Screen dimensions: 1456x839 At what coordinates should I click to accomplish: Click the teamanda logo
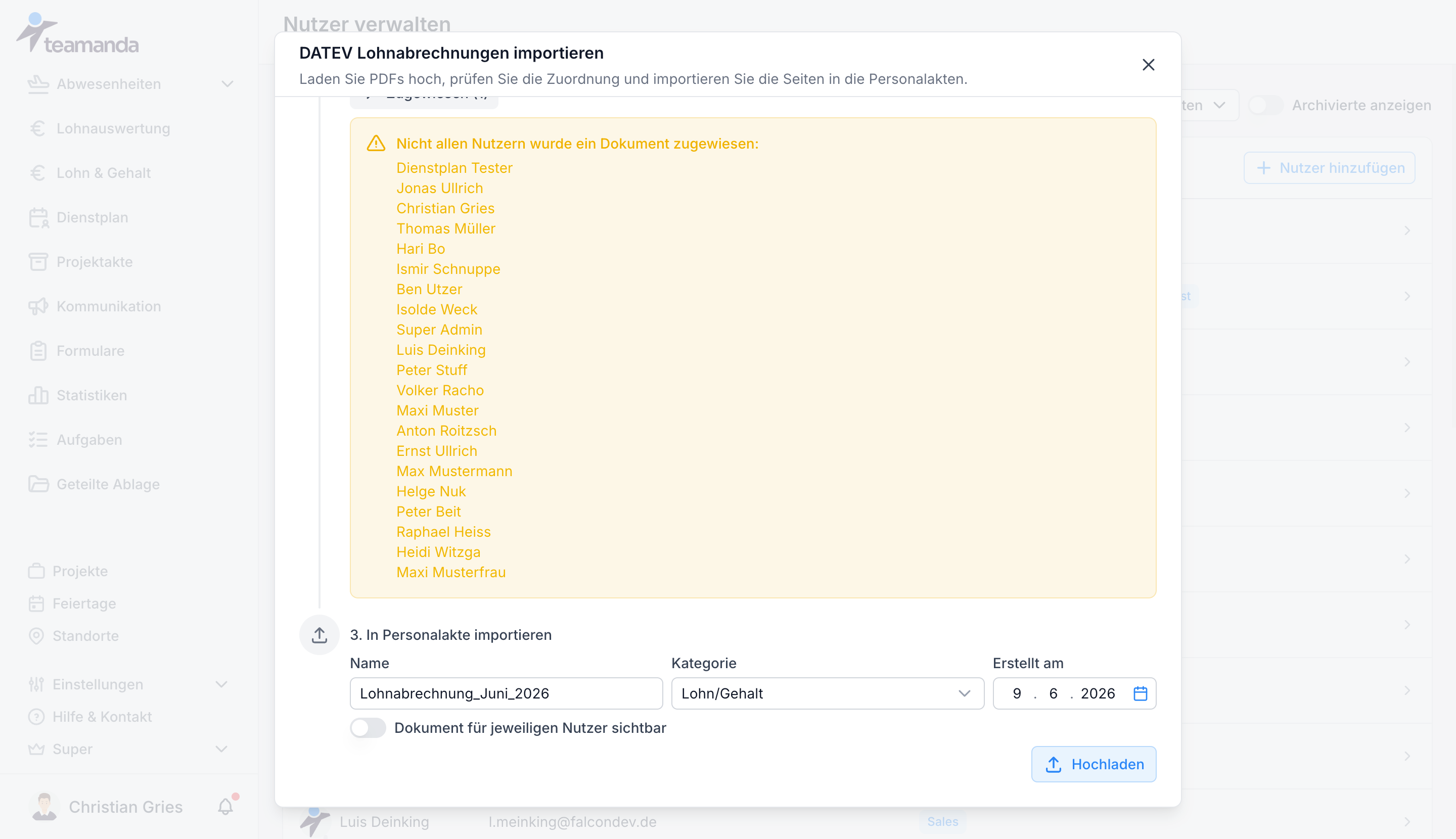77,33
